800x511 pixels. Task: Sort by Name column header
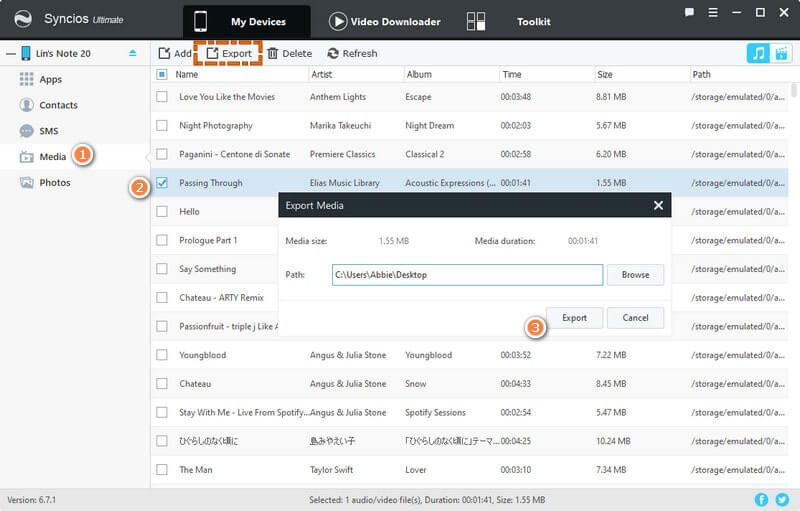coord(187,74)
